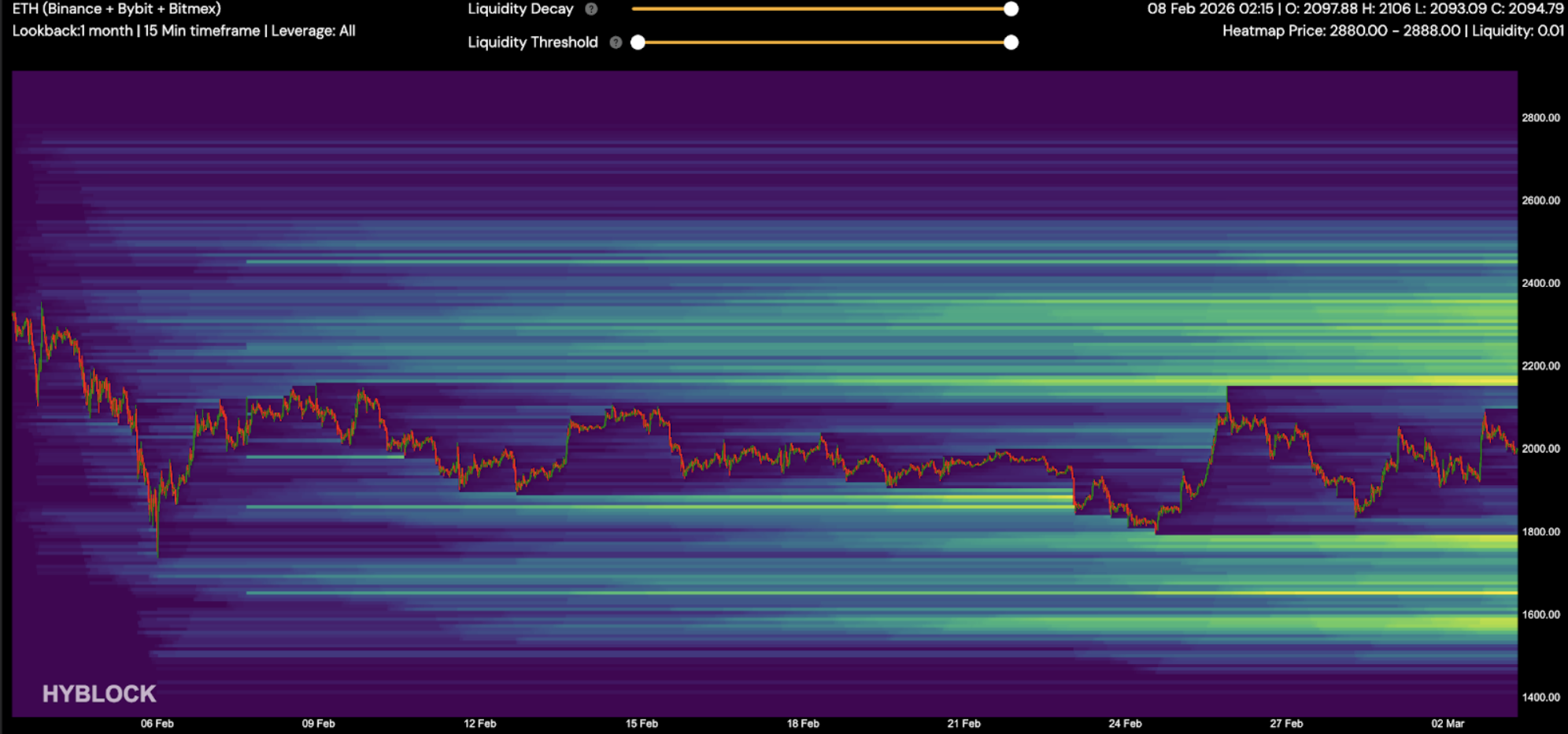Image resolution: width=1568 pixels, height=734 pixels.
Task: Click the 2600.00 price axis label
Action: [x=1540, y=201]
